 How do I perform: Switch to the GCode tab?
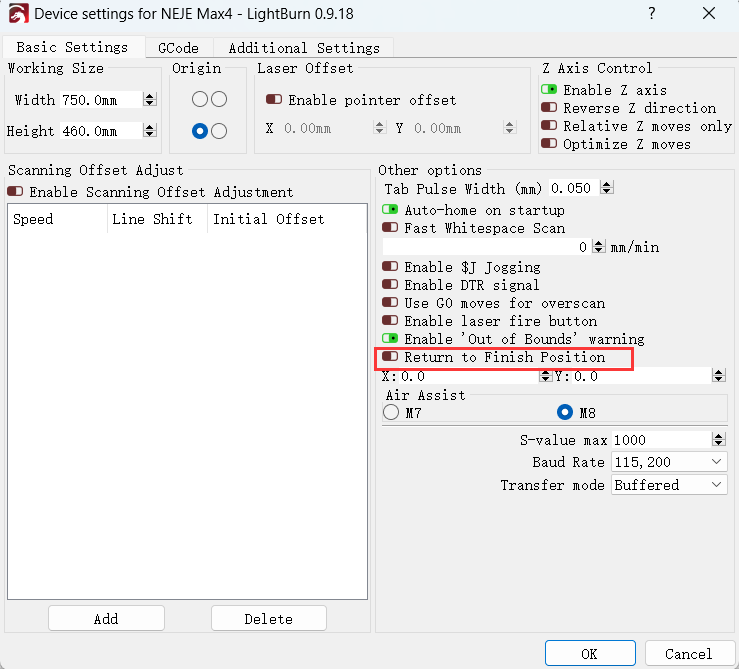pyautogui.click(x=178, y=48)
